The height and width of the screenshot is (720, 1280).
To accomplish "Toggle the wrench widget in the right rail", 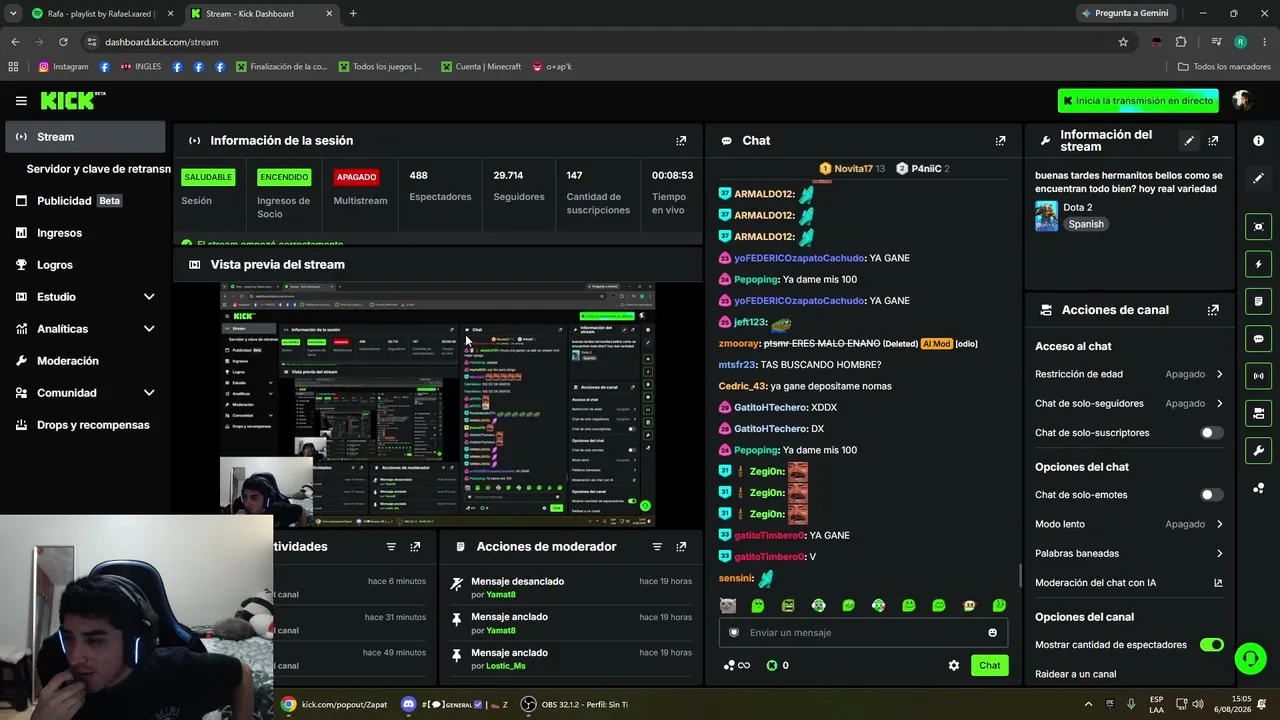I will (x=1258, y=450).
